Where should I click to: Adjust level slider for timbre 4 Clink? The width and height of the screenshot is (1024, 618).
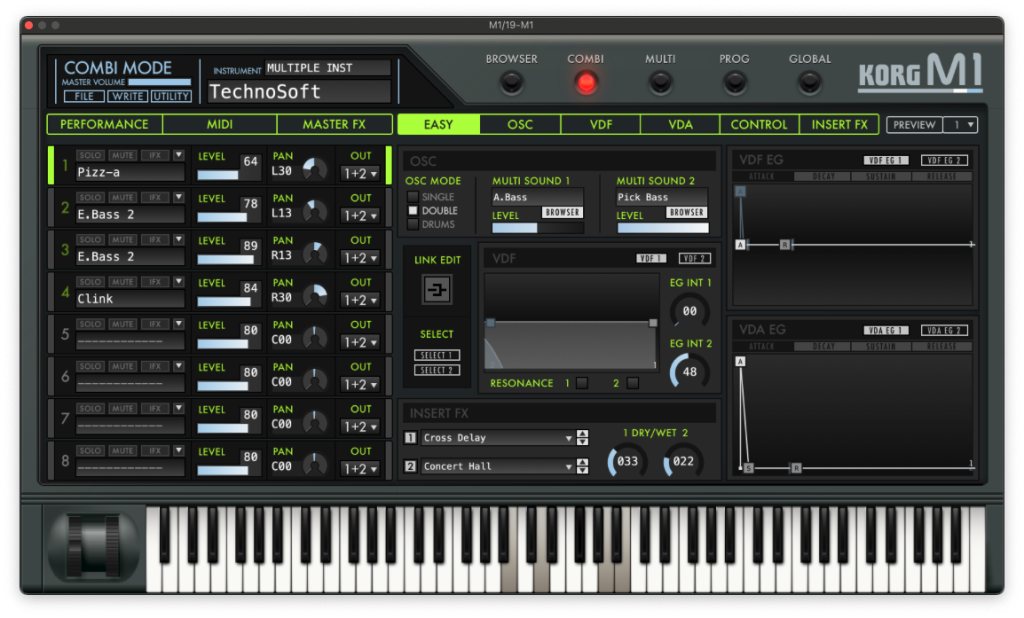click(226, 302)
